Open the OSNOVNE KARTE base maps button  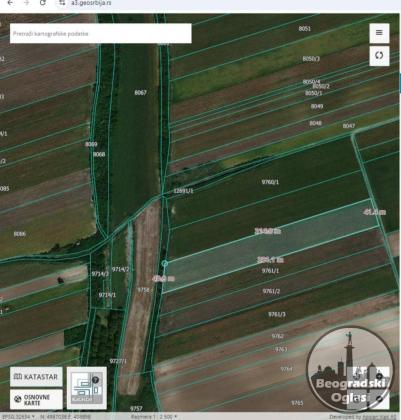tap(36, 399)
